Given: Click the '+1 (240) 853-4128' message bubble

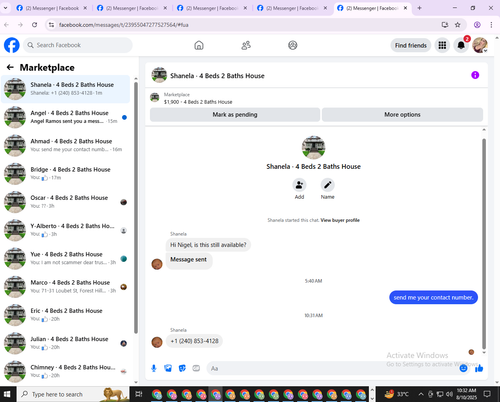Looking at the screenshot, I should (x=194, y=341).
